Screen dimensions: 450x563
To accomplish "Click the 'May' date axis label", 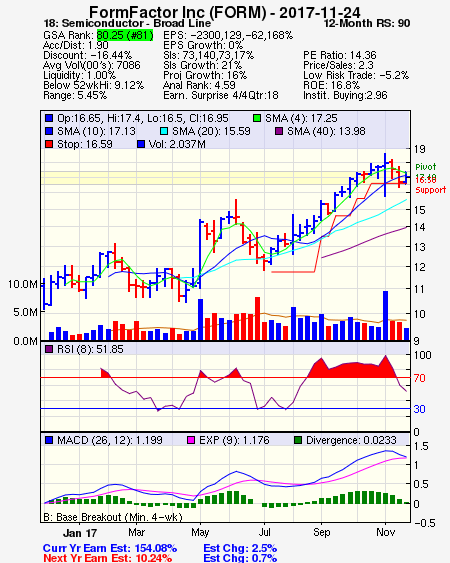I will (x=200, y=532).
